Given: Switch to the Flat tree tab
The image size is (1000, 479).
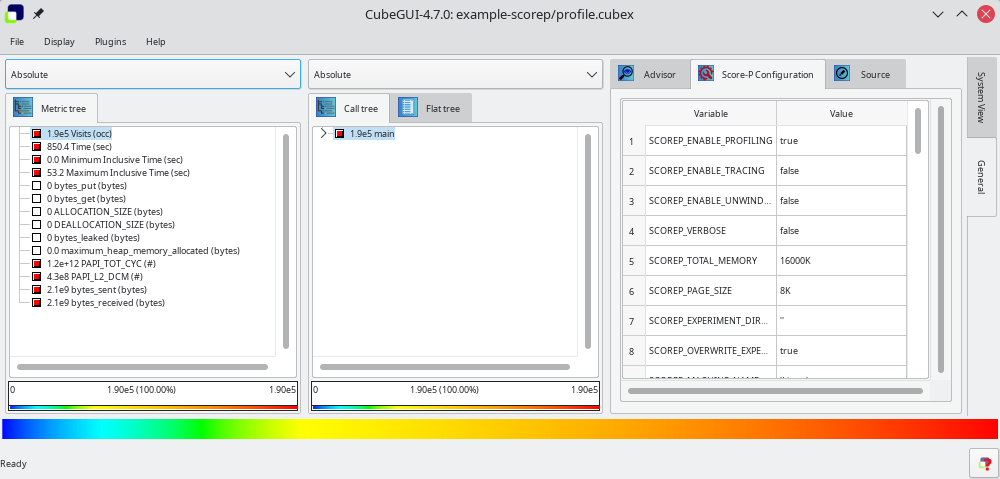Looking at the screenshot, I should (x=430, y=108).
